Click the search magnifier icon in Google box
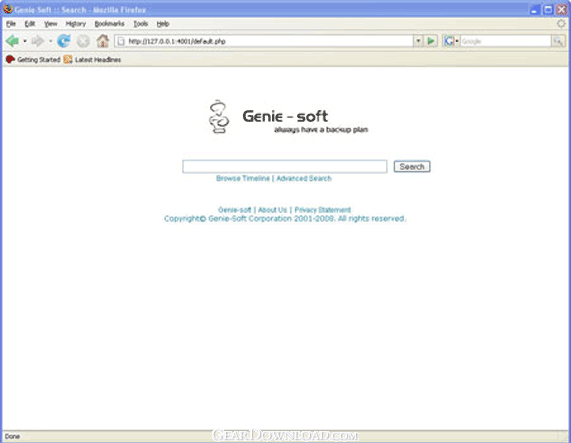 point(558,41)
